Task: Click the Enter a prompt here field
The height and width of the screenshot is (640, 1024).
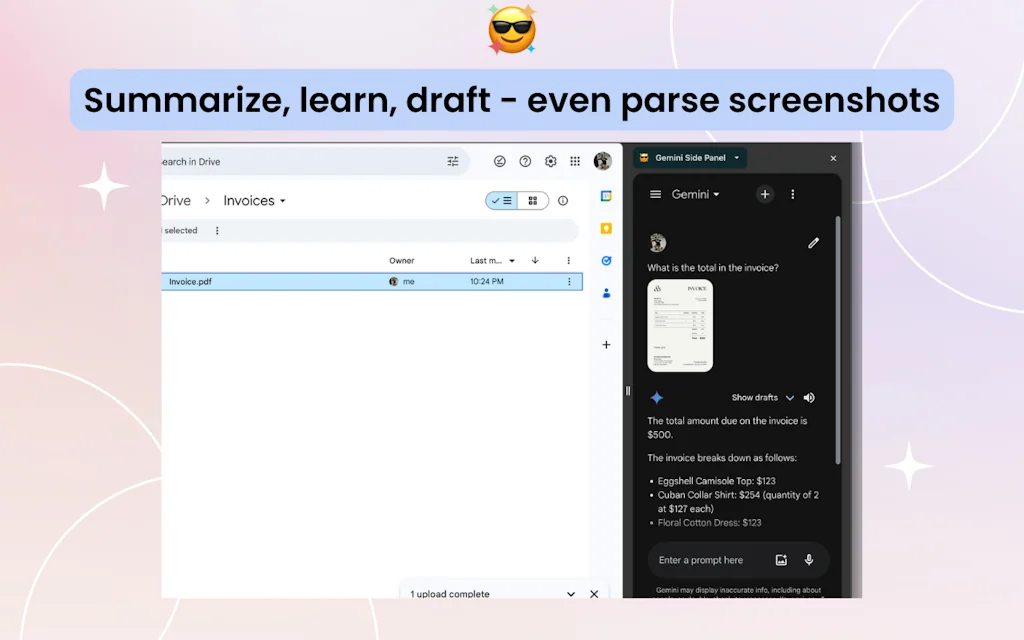Action: pos(700,560)
